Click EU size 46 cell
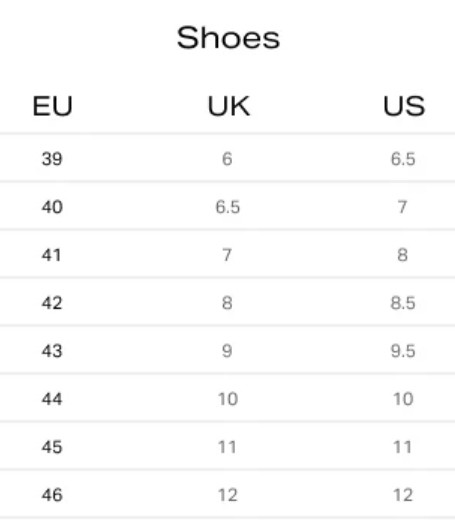The height and width of the screenshot is (520, 455). tap(52, 495)
